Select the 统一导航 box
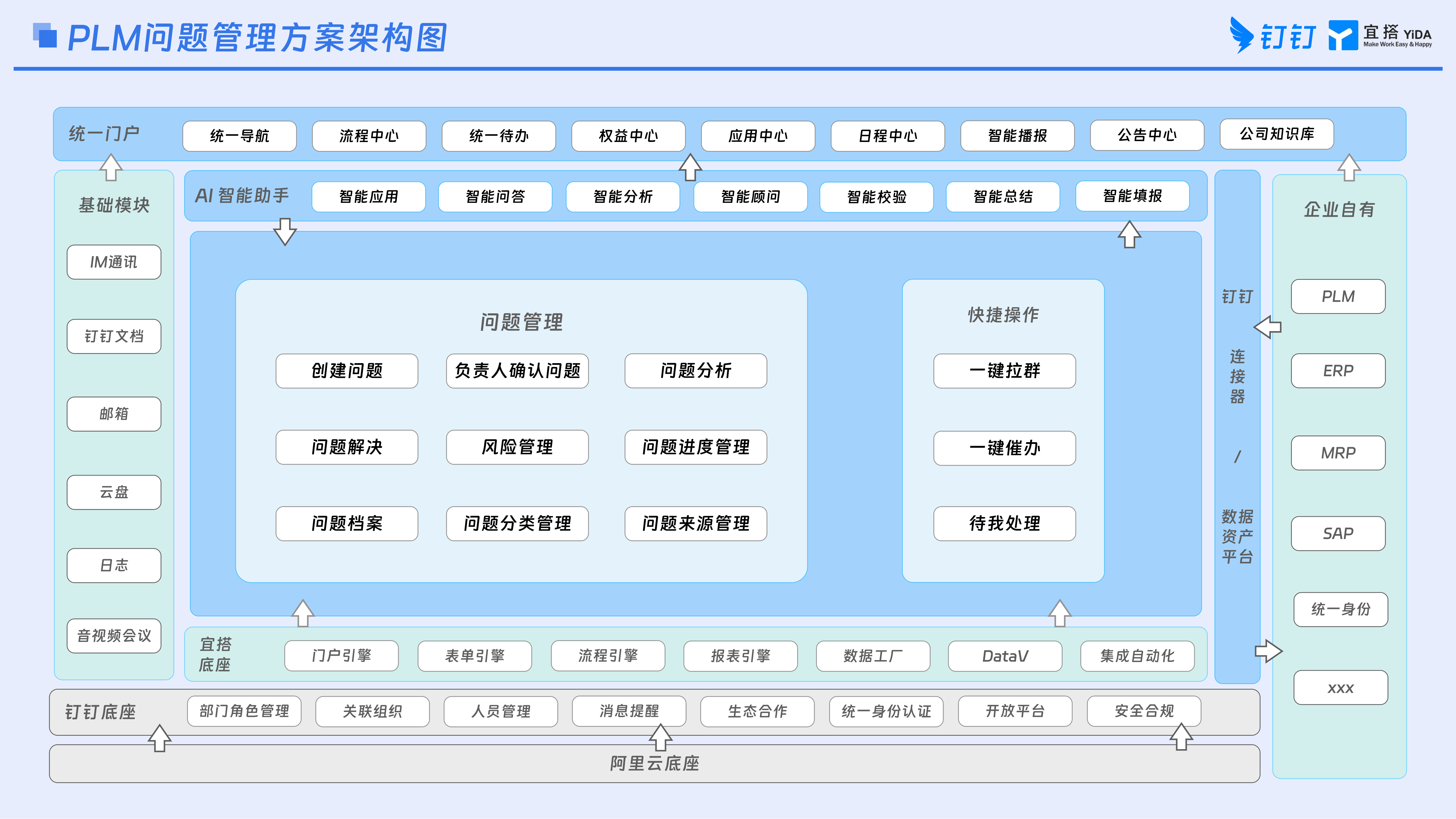The width and height of the screenshot is (1456, 819). 240,136
